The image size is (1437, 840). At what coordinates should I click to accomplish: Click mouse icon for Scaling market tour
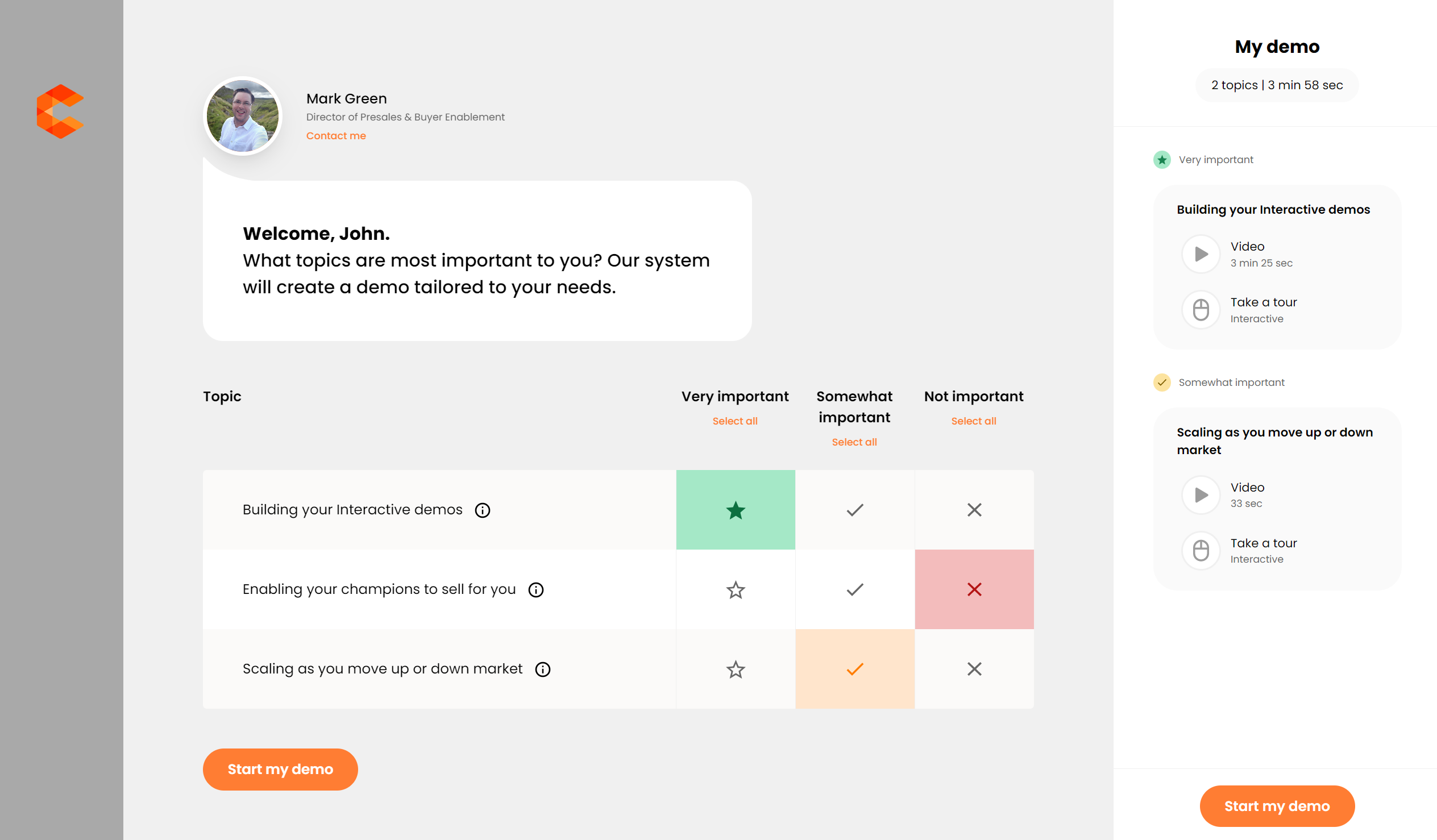pos(1201,550)
